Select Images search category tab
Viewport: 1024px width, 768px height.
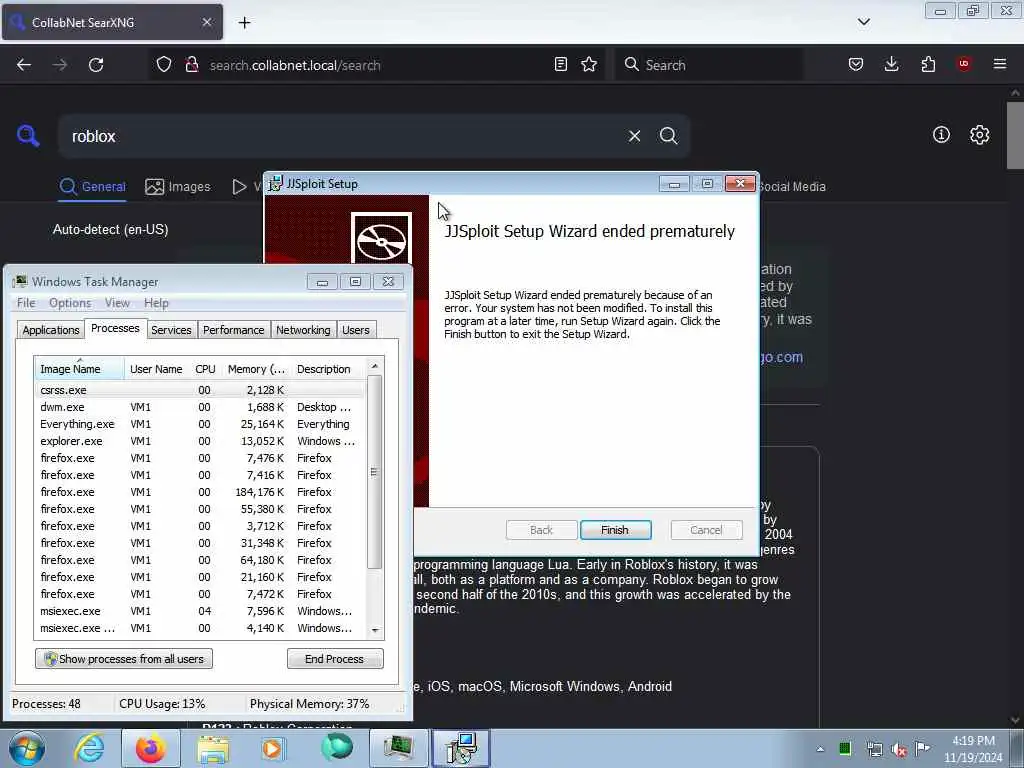(178, 187)
